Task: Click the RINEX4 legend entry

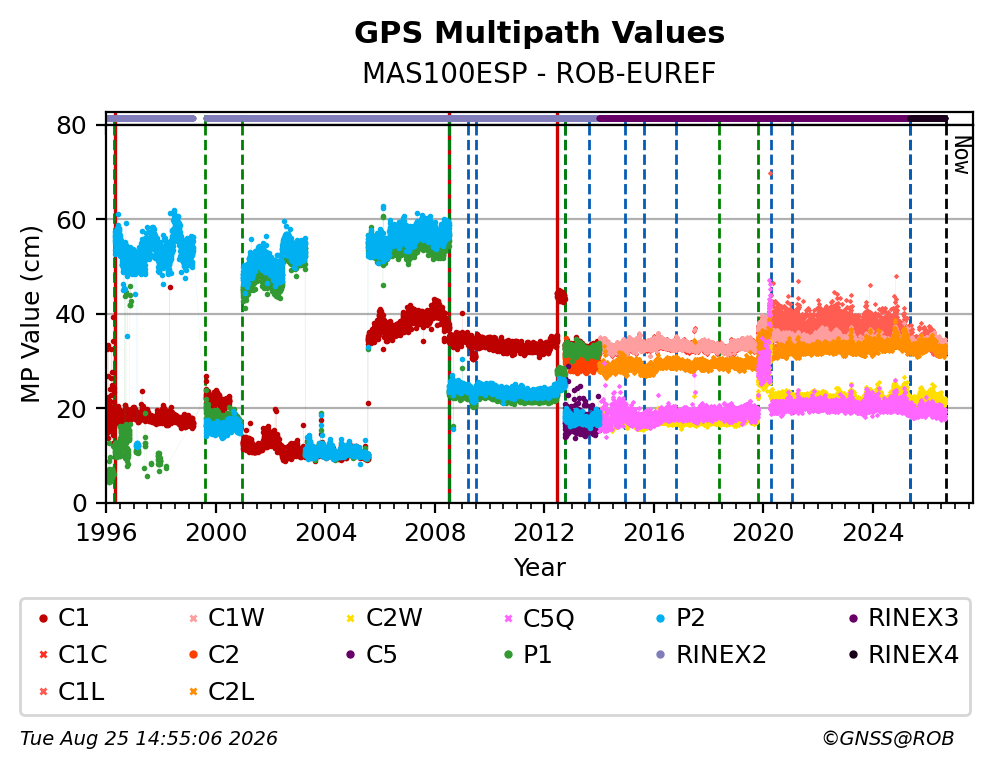Action: (903, 655)
